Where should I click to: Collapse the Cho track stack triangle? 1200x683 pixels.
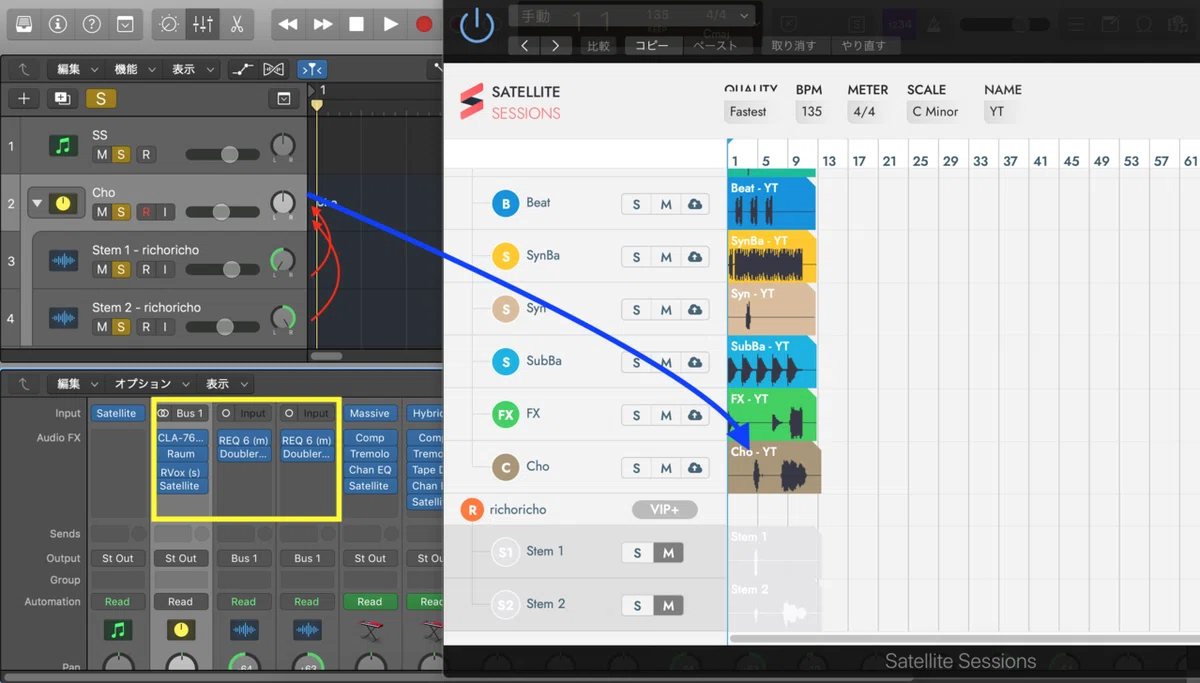pos(37,203)
